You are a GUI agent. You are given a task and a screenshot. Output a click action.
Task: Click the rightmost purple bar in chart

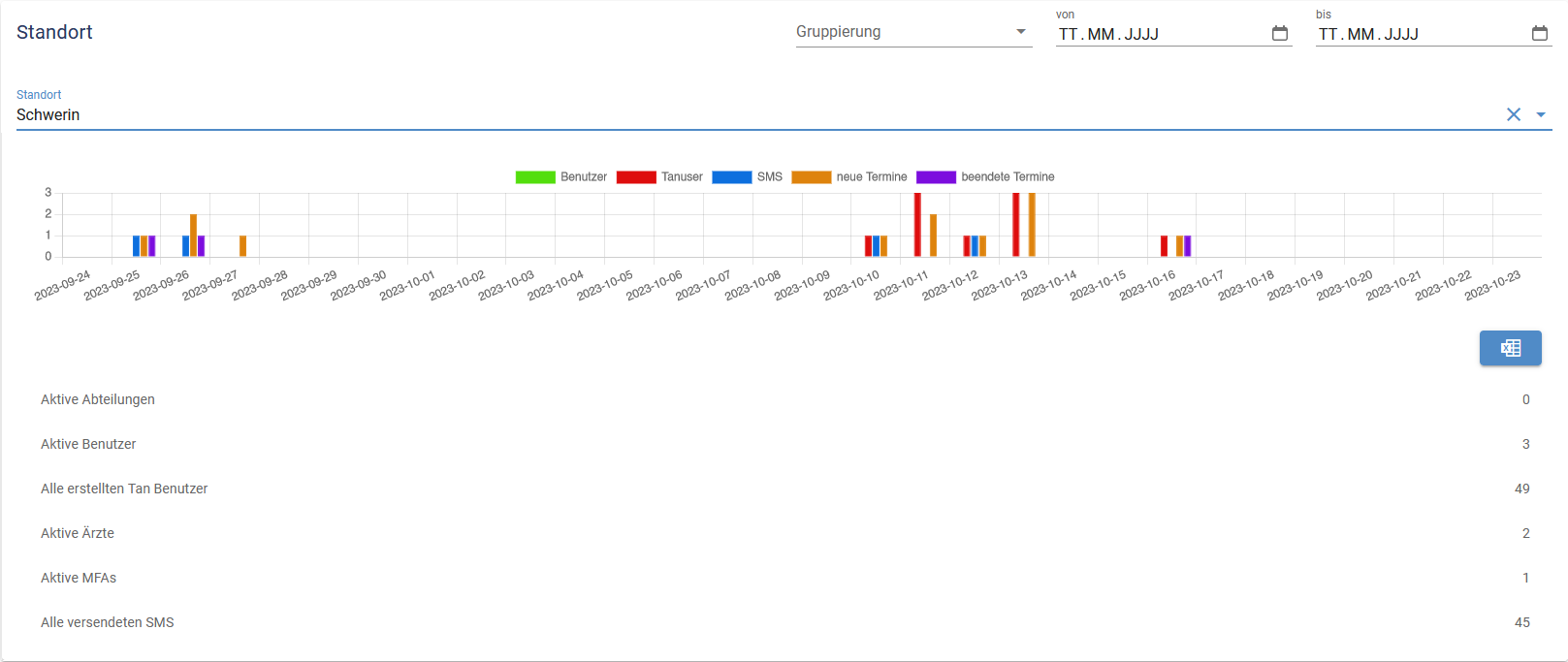(x=1187, y=246)
